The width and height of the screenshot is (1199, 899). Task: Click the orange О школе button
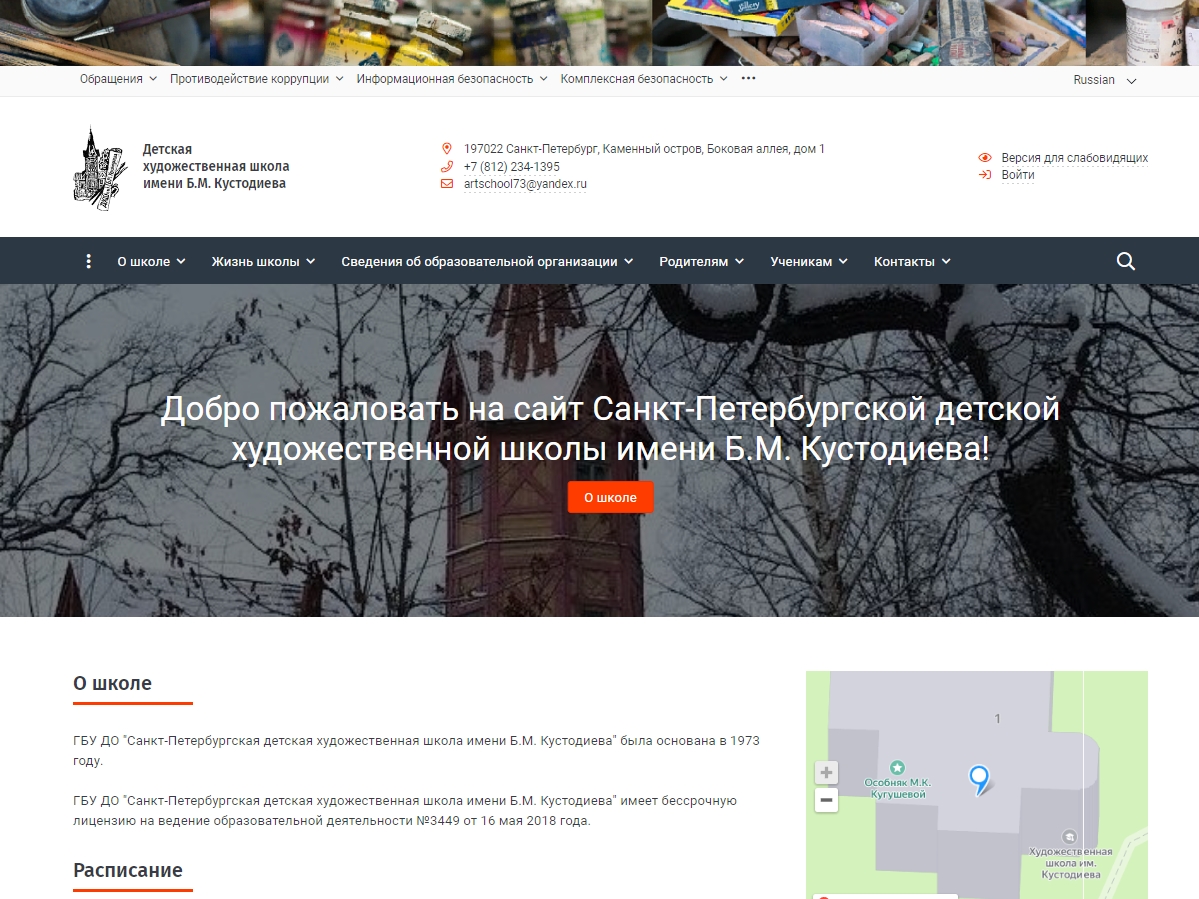pos(610,497)
